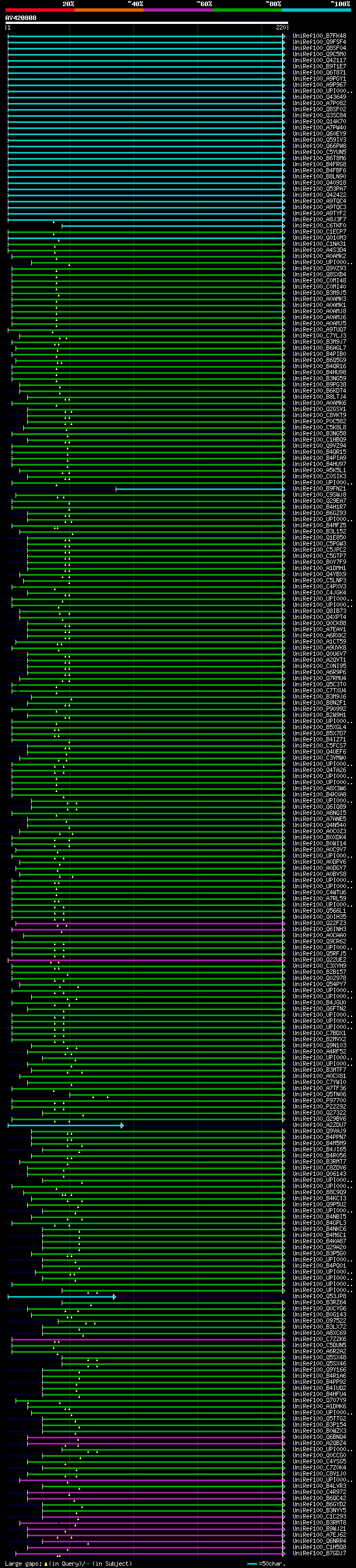Select label UniRef100_Q5TN06
The image size is (356, 1568).
[x=319, y=1094]
